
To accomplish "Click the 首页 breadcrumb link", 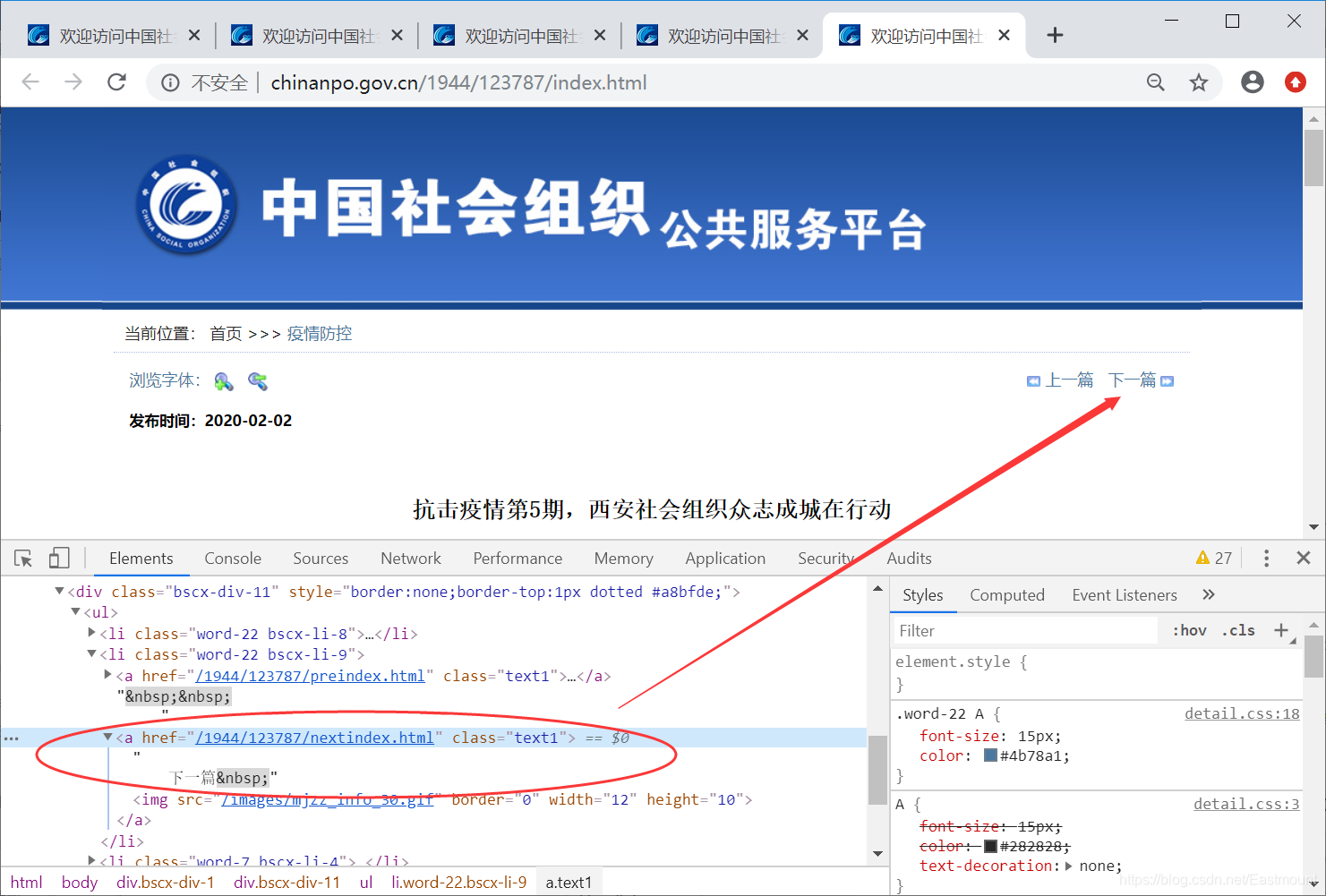I will tap(226, 334).
